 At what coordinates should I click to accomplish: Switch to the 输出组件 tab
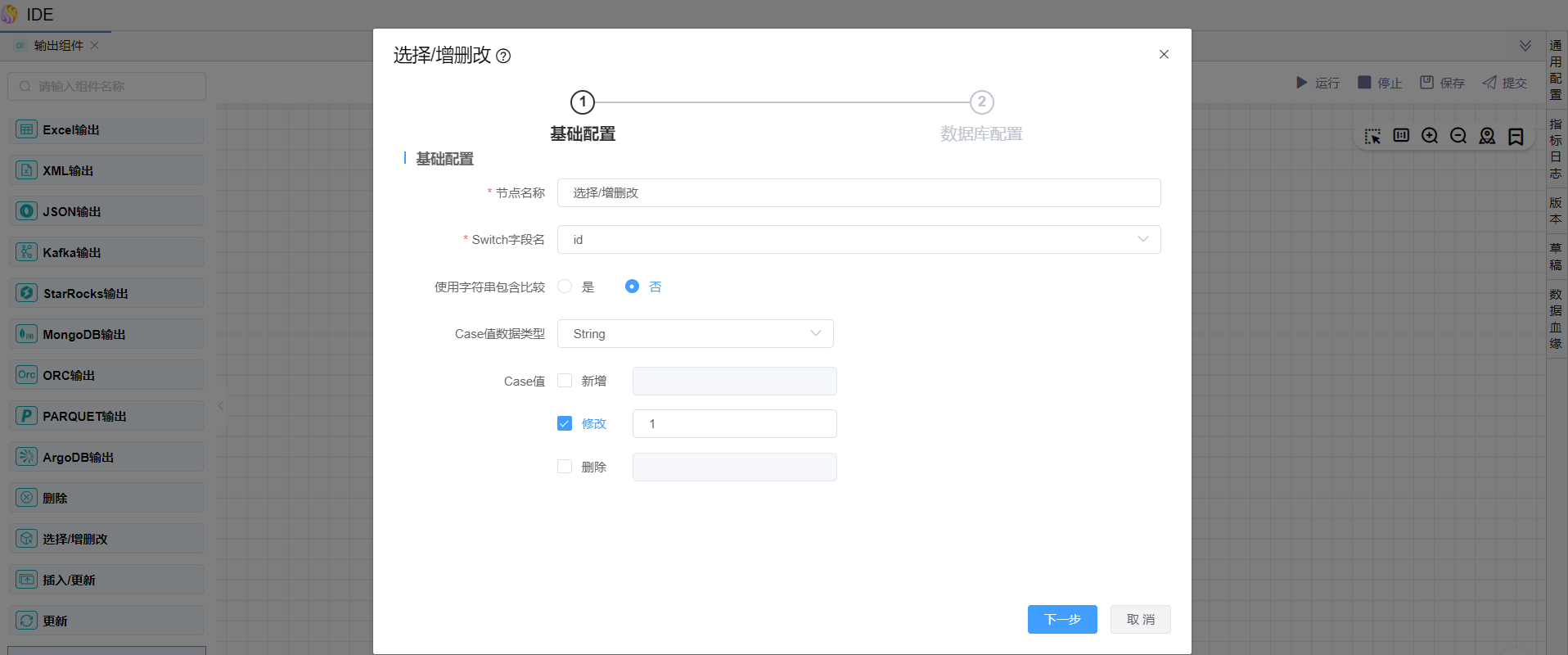(x=58, y=46)
